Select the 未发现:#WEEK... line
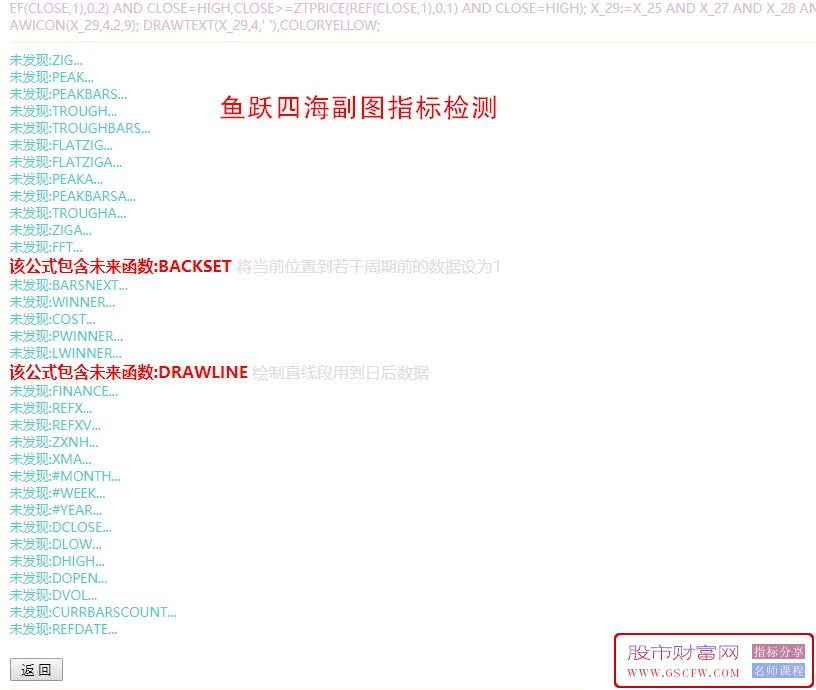This screenshot has width=816, height=690. pos(57,493)
